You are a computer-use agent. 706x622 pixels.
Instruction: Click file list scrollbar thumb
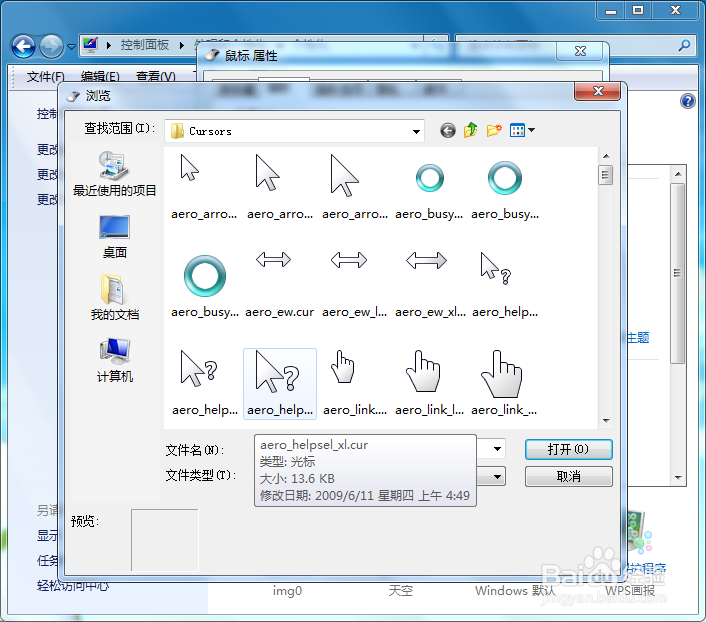click(606, 175)
